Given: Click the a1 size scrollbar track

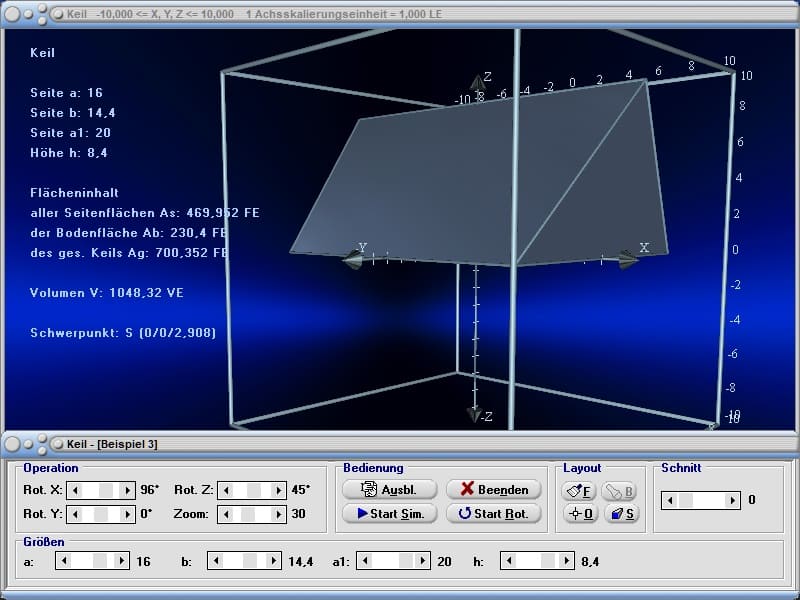Looking at the screenshot, I should tap(393, 561).
